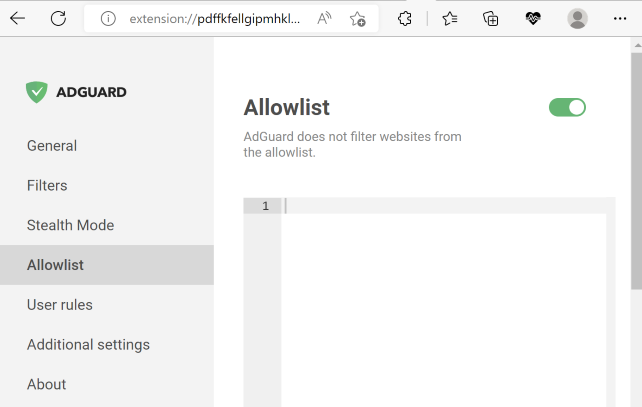The width and height of the screenshot is (642, 407).
Task: View site information icon in address bar
Action: coord(108,18)
